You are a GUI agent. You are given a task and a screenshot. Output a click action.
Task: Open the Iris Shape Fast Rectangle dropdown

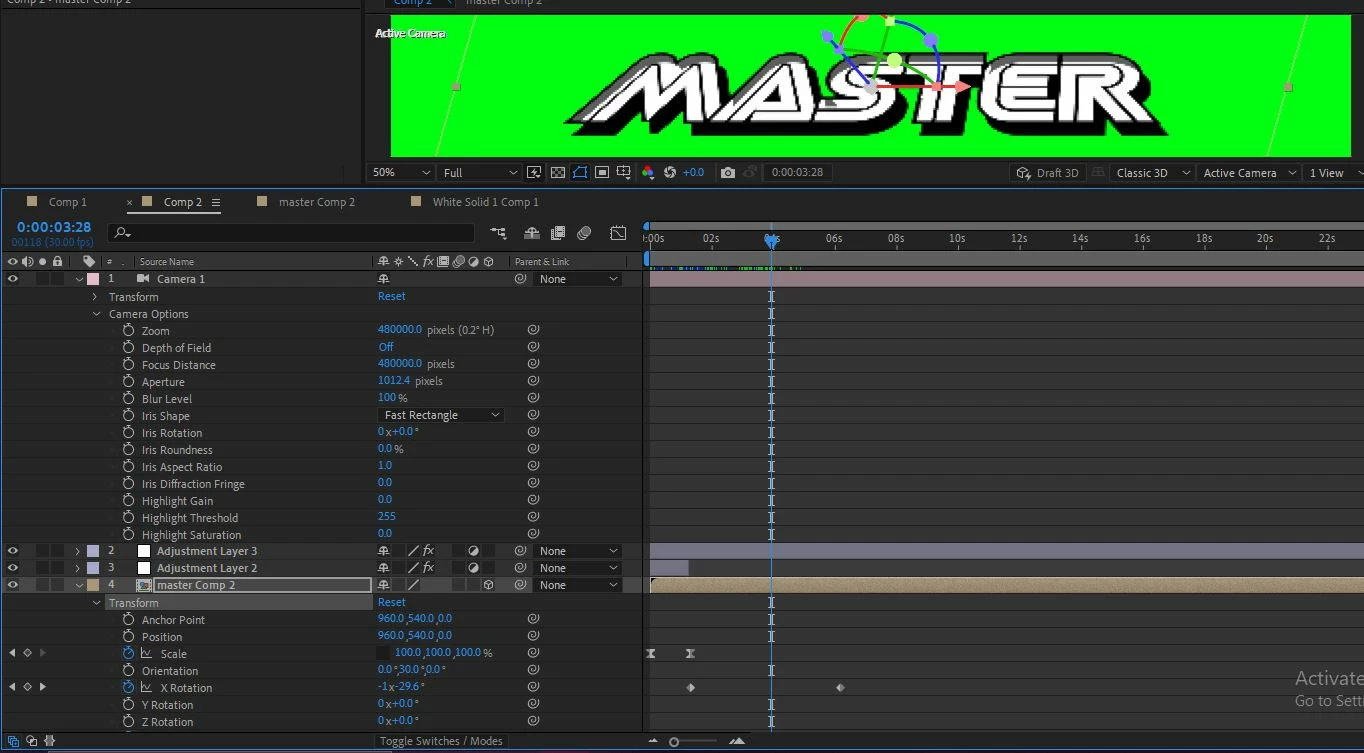tap(440, 415)
